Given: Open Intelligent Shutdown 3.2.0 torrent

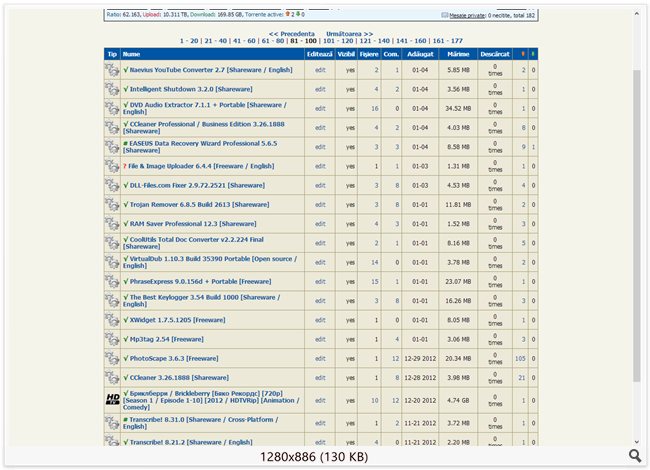Looking at the screenshot, I should pos(191,89).
